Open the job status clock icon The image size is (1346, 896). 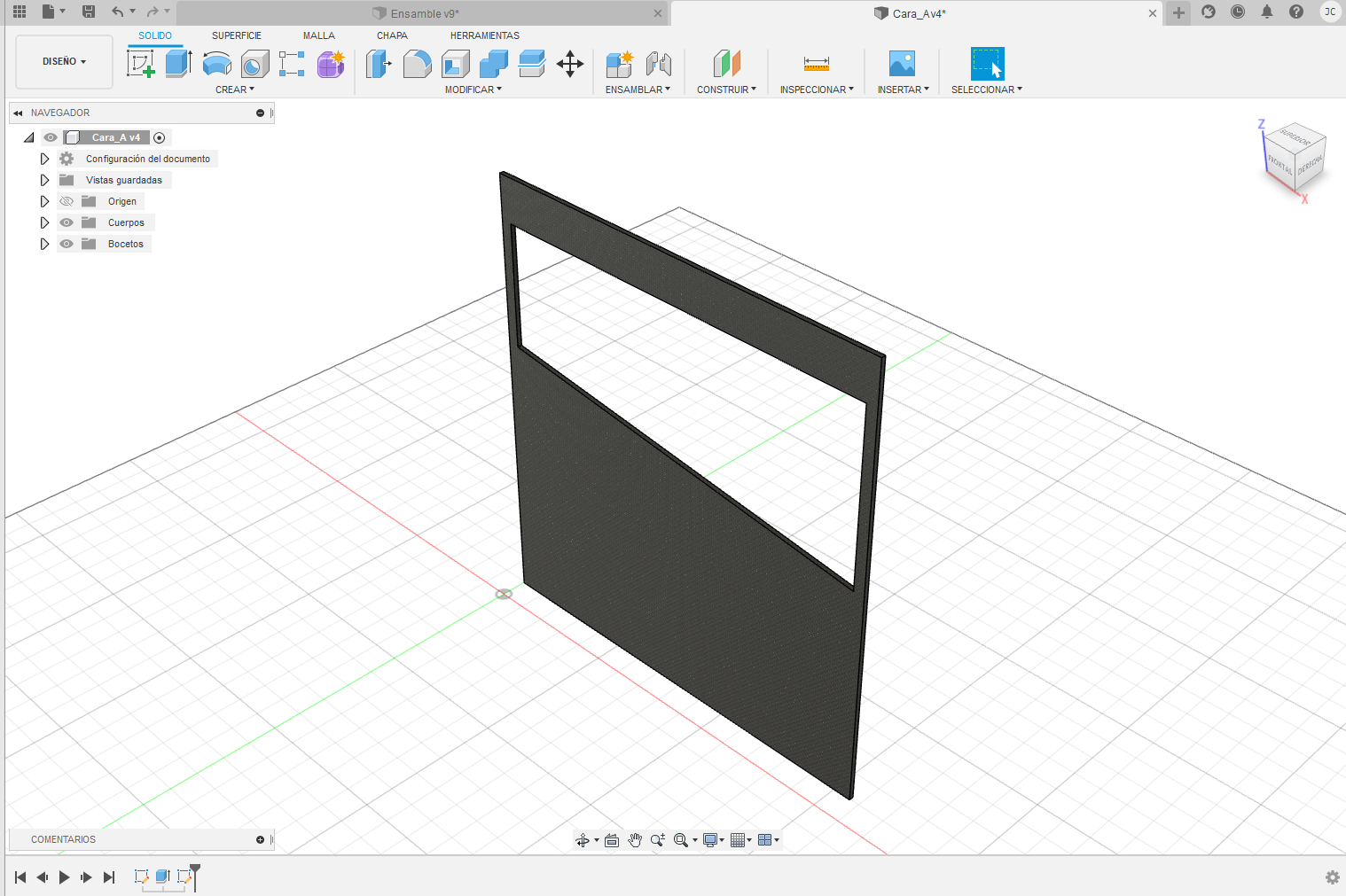1238,12
